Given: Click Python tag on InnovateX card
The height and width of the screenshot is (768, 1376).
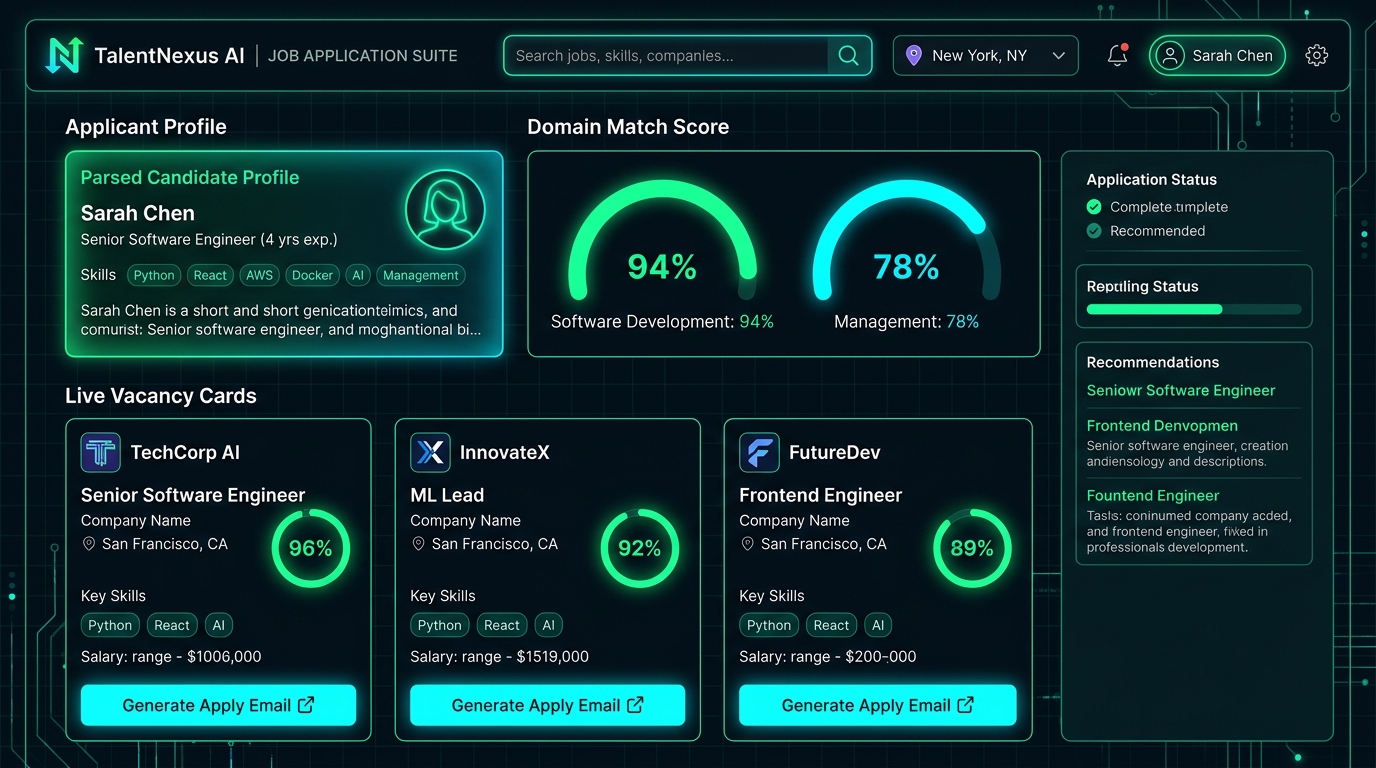Looking at the screenshot, I should pos(439,625).
